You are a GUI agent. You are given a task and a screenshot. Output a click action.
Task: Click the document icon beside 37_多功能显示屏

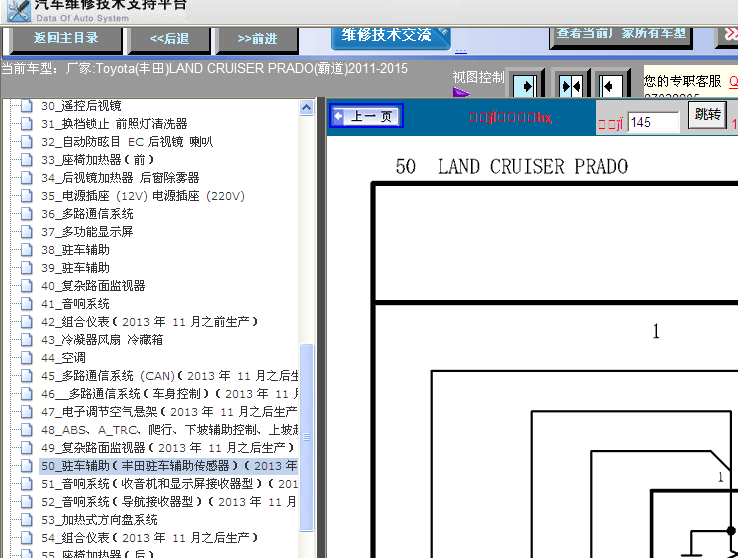26,231
